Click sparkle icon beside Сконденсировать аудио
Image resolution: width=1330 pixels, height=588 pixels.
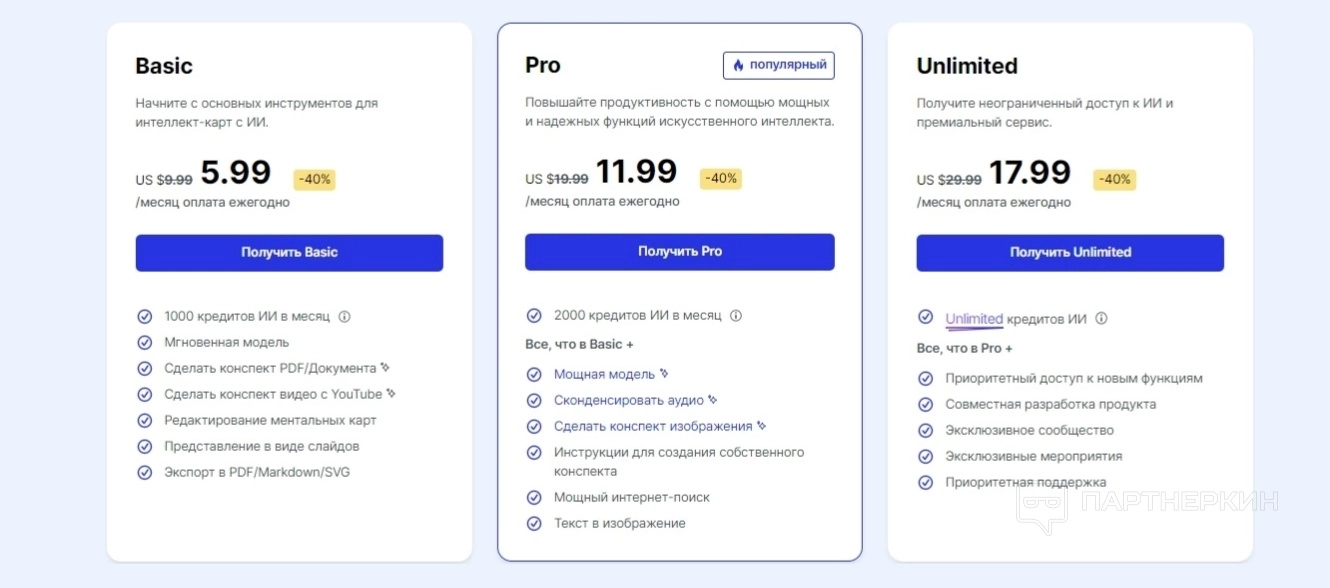(x=713, y=400)
